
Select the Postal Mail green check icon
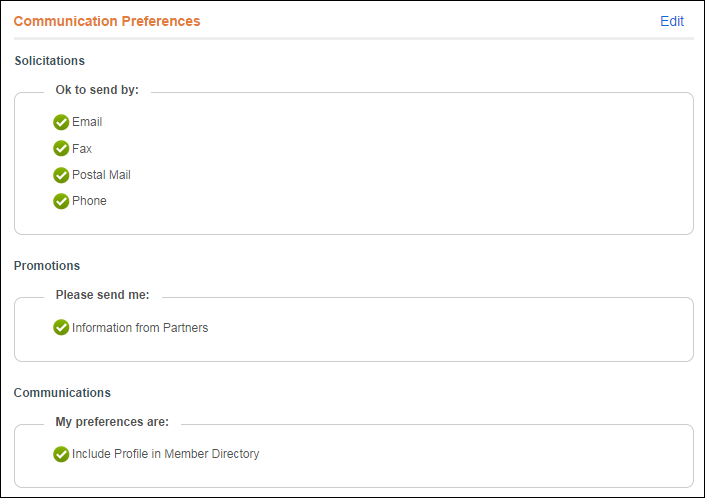click(x=61, y=175)
